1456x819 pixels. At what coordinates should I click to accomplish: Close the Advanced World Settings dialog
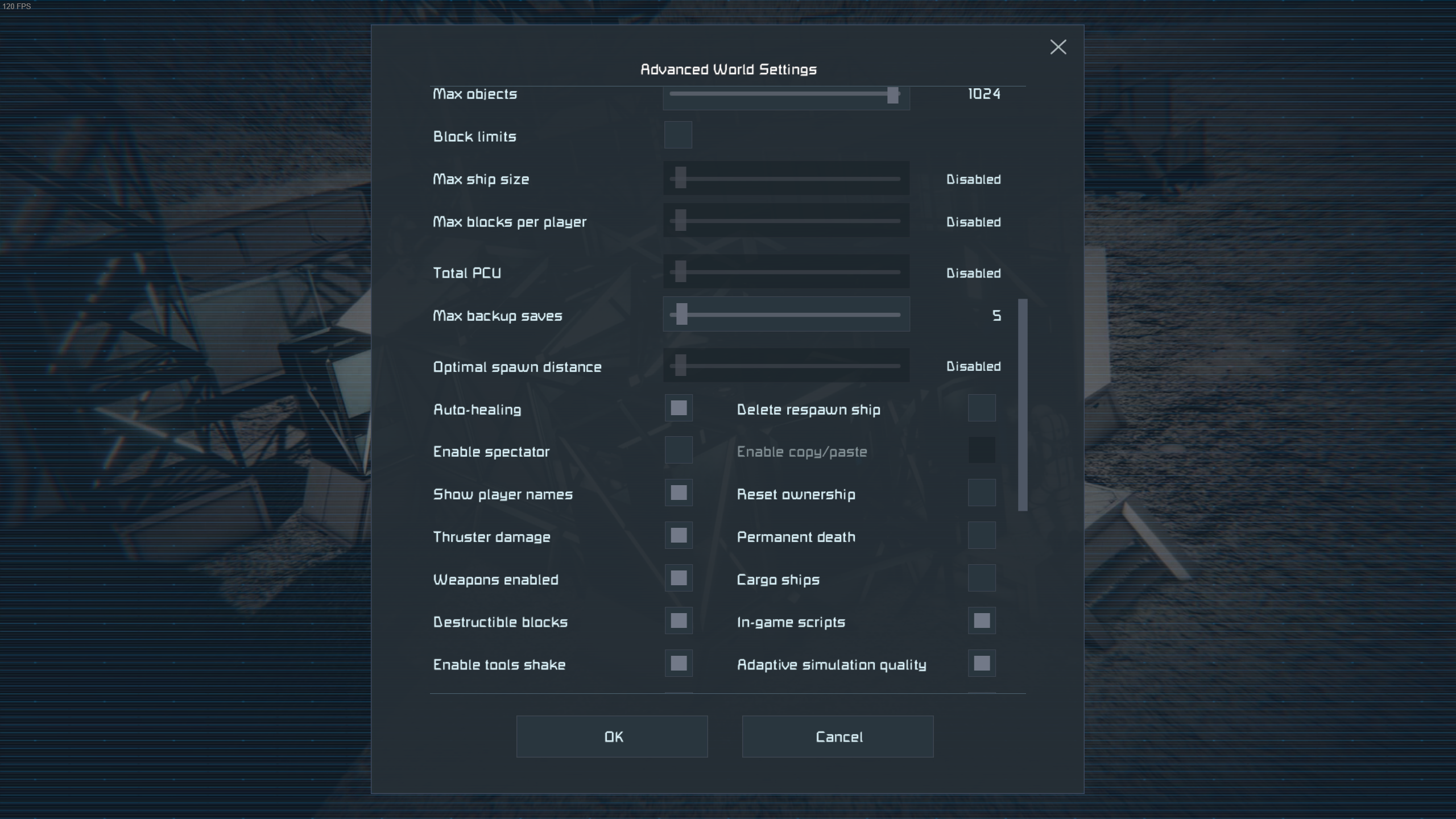1058,47
